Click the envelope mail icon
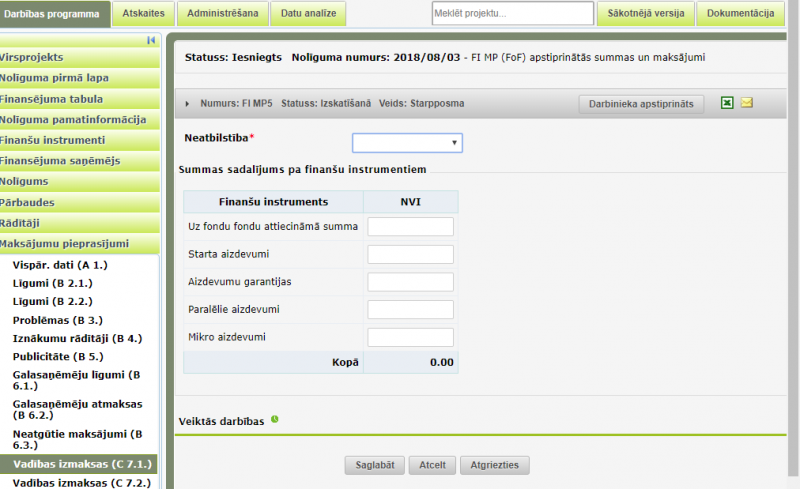 746,103
